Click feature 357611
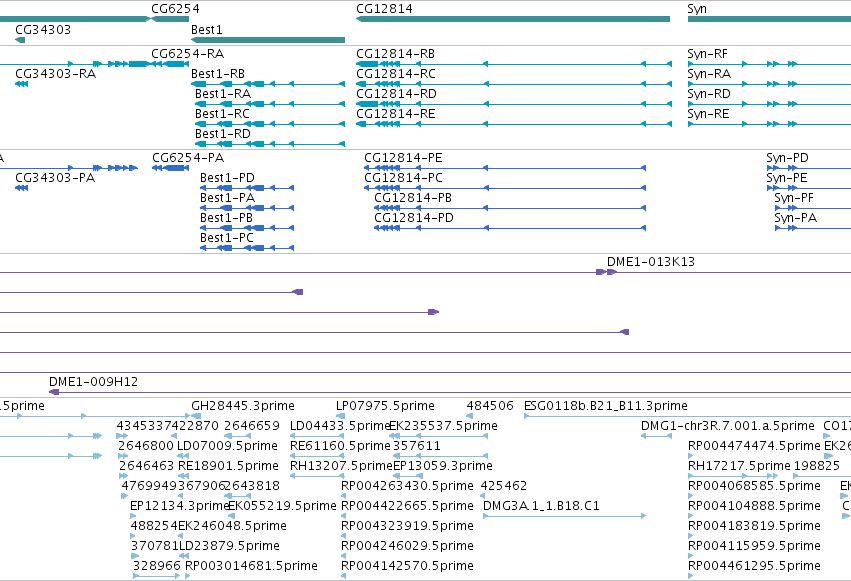851x581 pixels. [x=416, y=446]
